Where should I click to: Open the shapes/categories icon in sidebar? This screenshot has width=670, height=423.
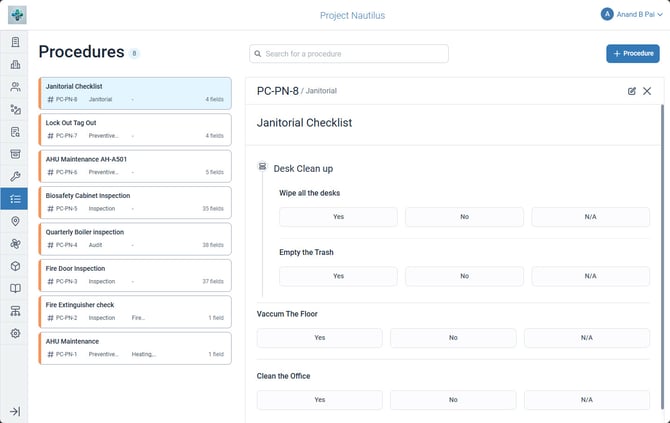tap(15, 109)
